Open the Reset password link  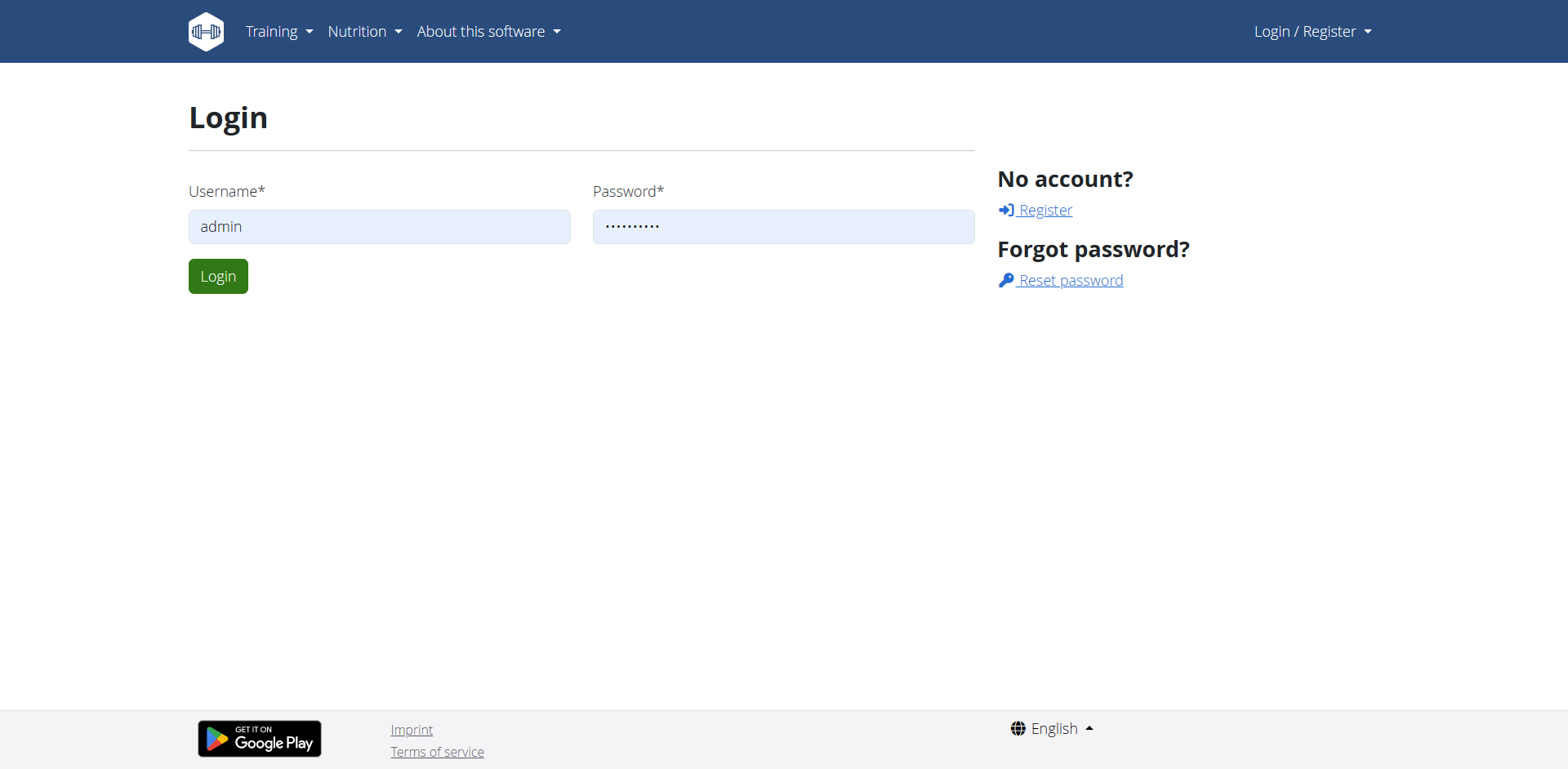click(1071, 281)
